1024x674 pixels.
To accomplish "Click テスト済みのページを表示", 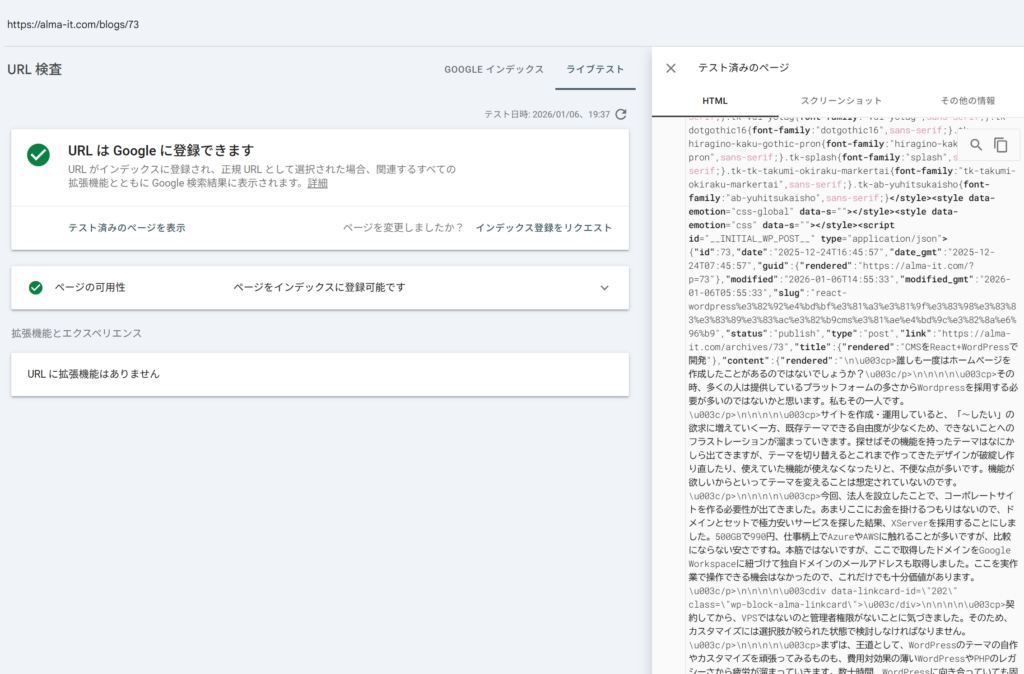I will click(x=126, y=227).
